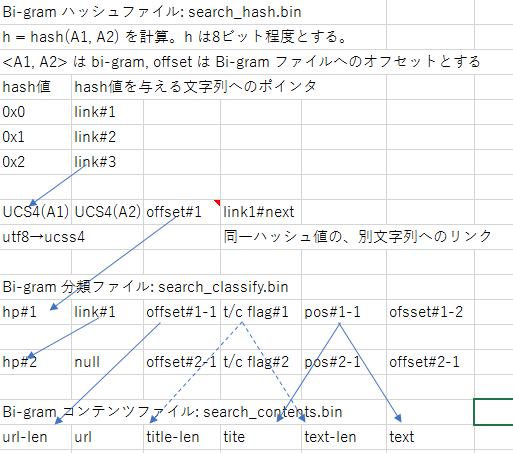Click the link#1 cell beside hp#1

pos(107,312)
